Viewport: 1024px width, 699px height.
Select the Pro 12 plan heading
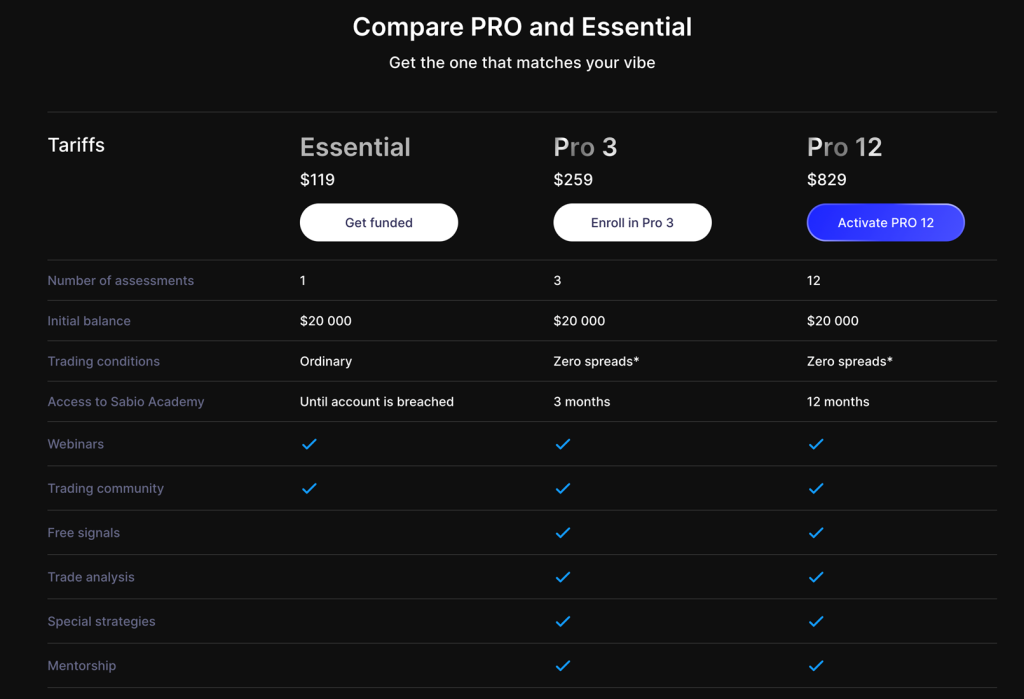[x=844, y=147]
